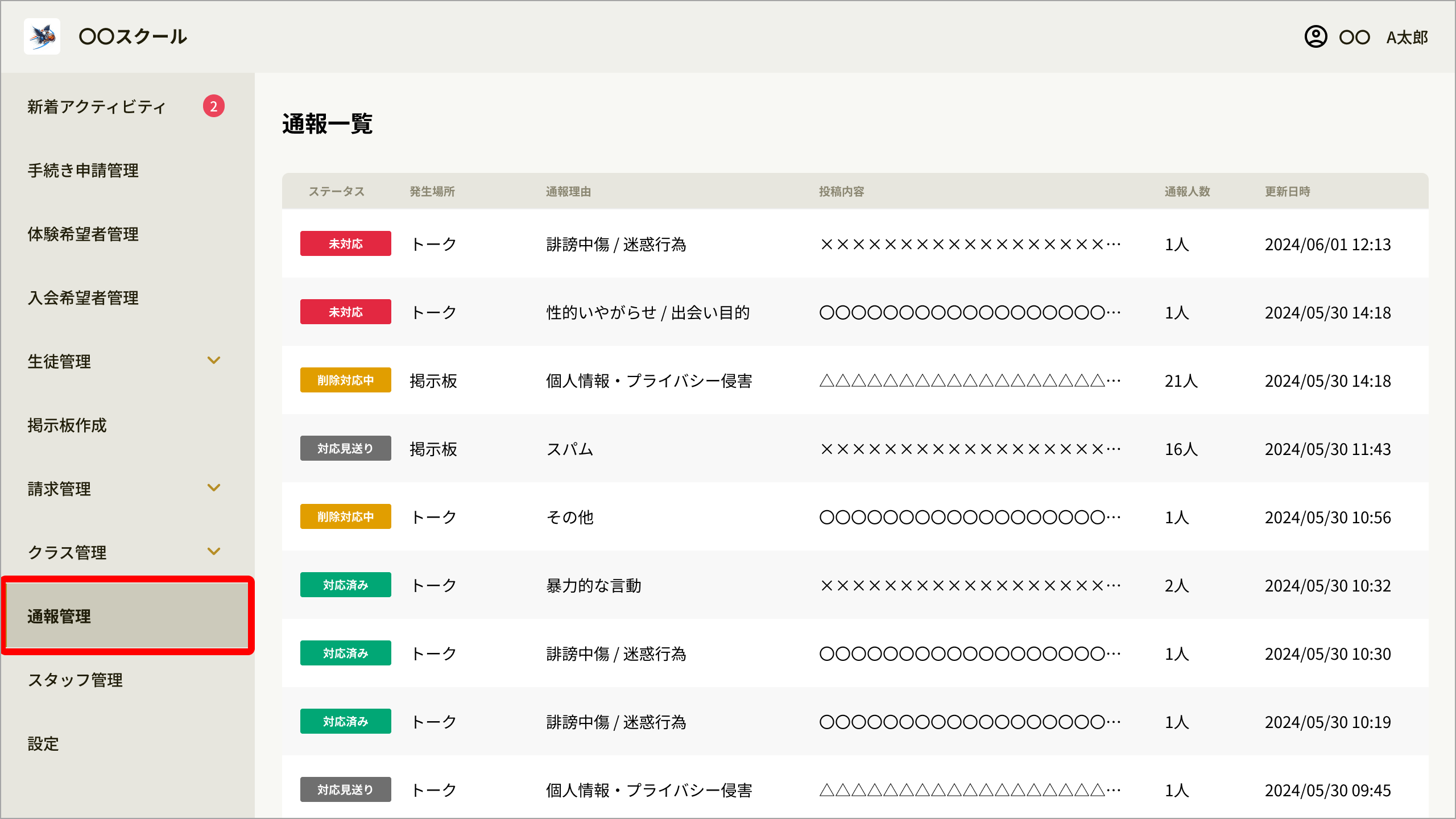This screenshot has height=819, width=1456.
Task: Open the その他 report reason
Action: [570, 518]
